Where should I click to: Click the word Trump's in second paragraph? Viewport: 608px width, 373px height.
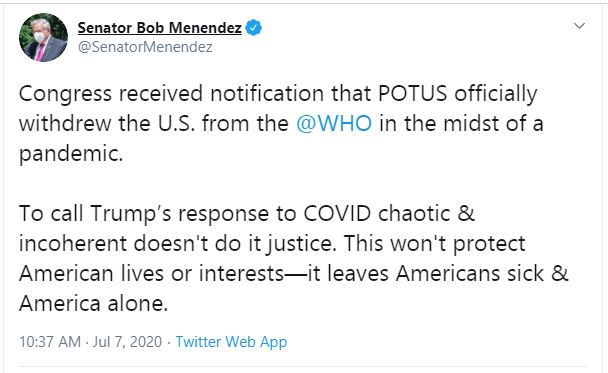[131, 214]
